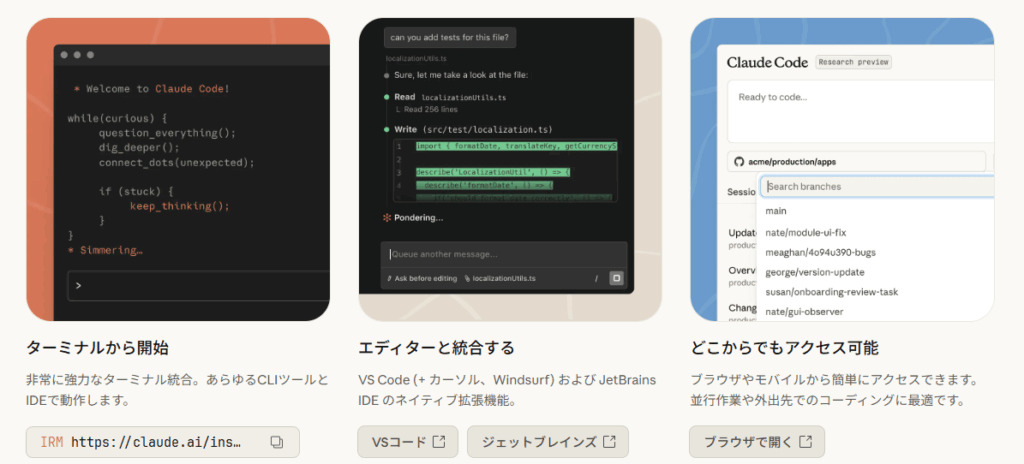Click the external-link icon on ジェットブレインズ button
Image resolution: width=1024 pixels, height=464 pixels.
608,441
